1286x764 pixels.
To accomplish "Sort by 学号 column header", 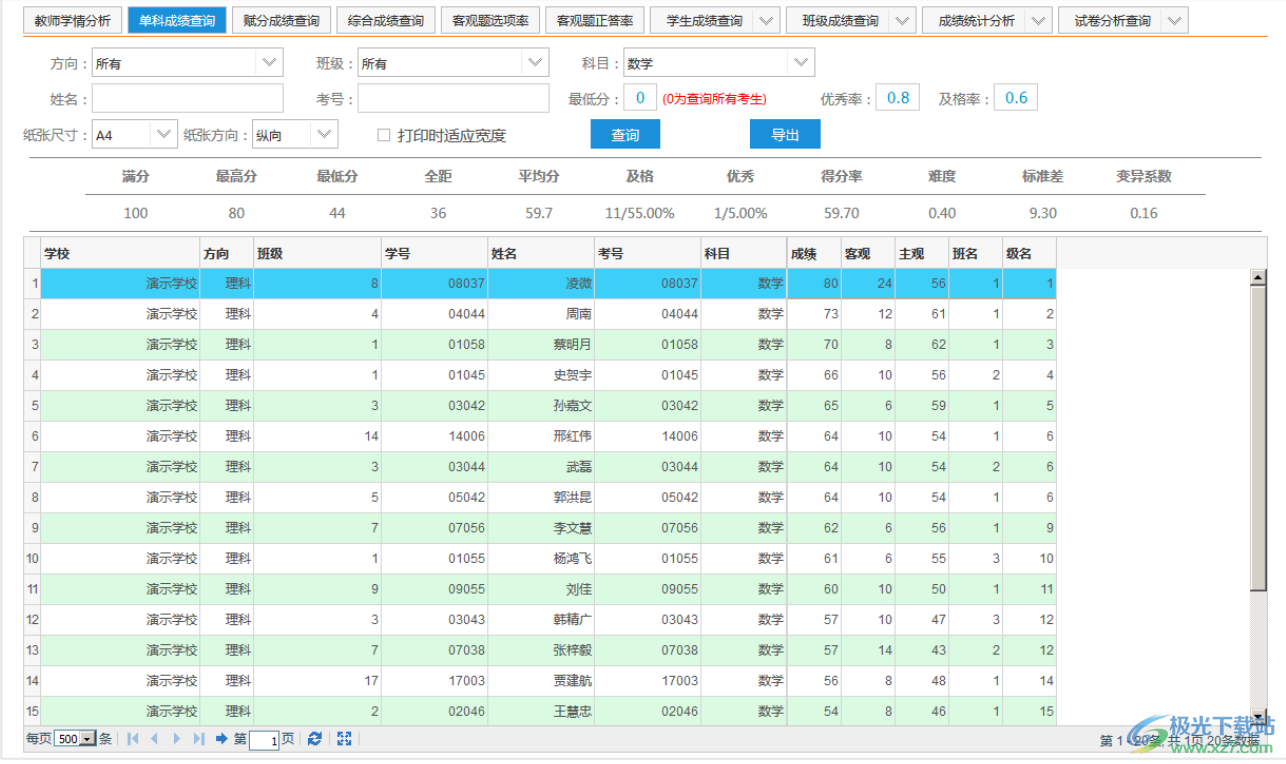I will coord(435,254).
